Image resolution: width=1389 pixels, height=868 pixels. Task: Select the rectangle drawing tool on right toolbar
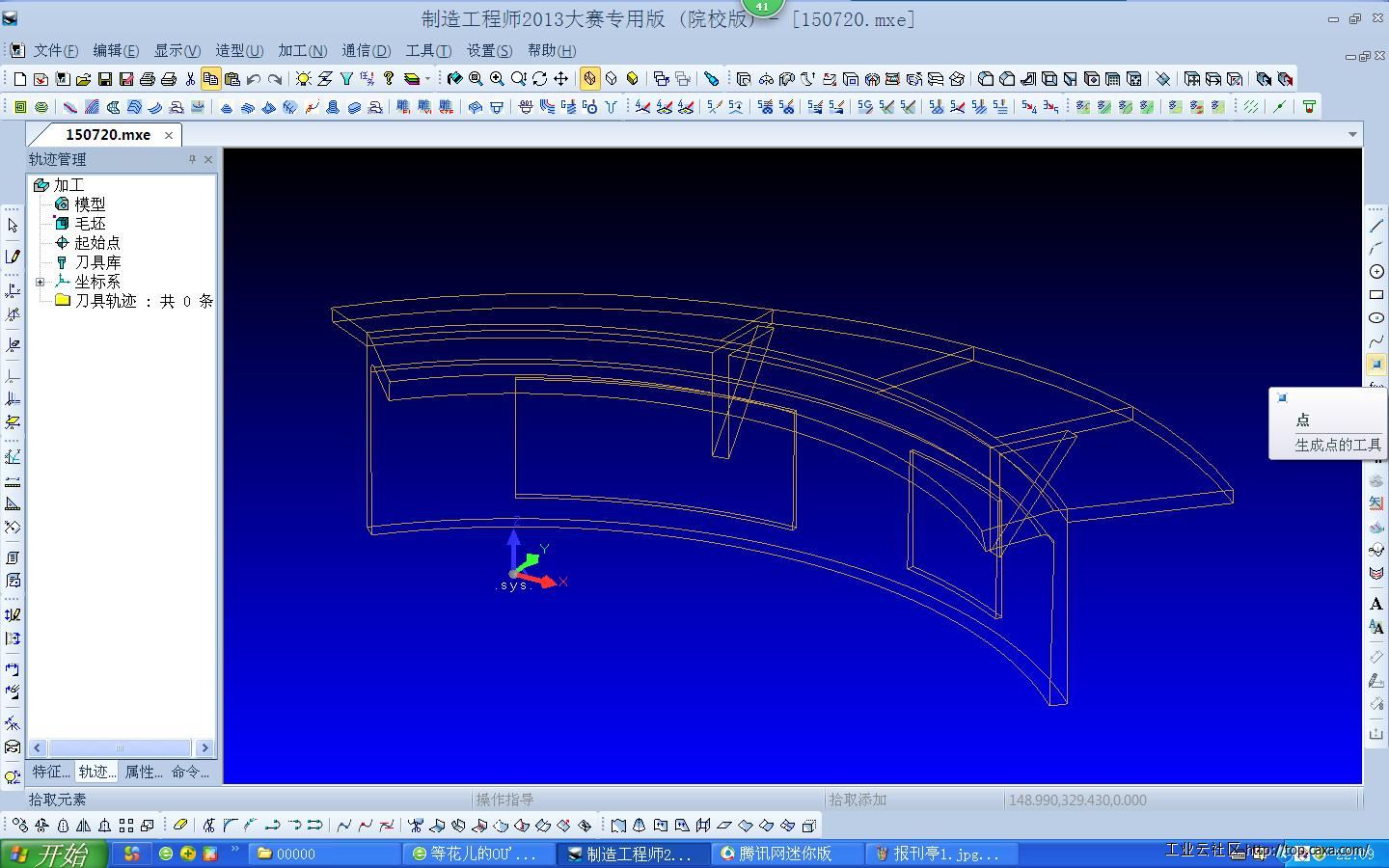click(1376, 295)
